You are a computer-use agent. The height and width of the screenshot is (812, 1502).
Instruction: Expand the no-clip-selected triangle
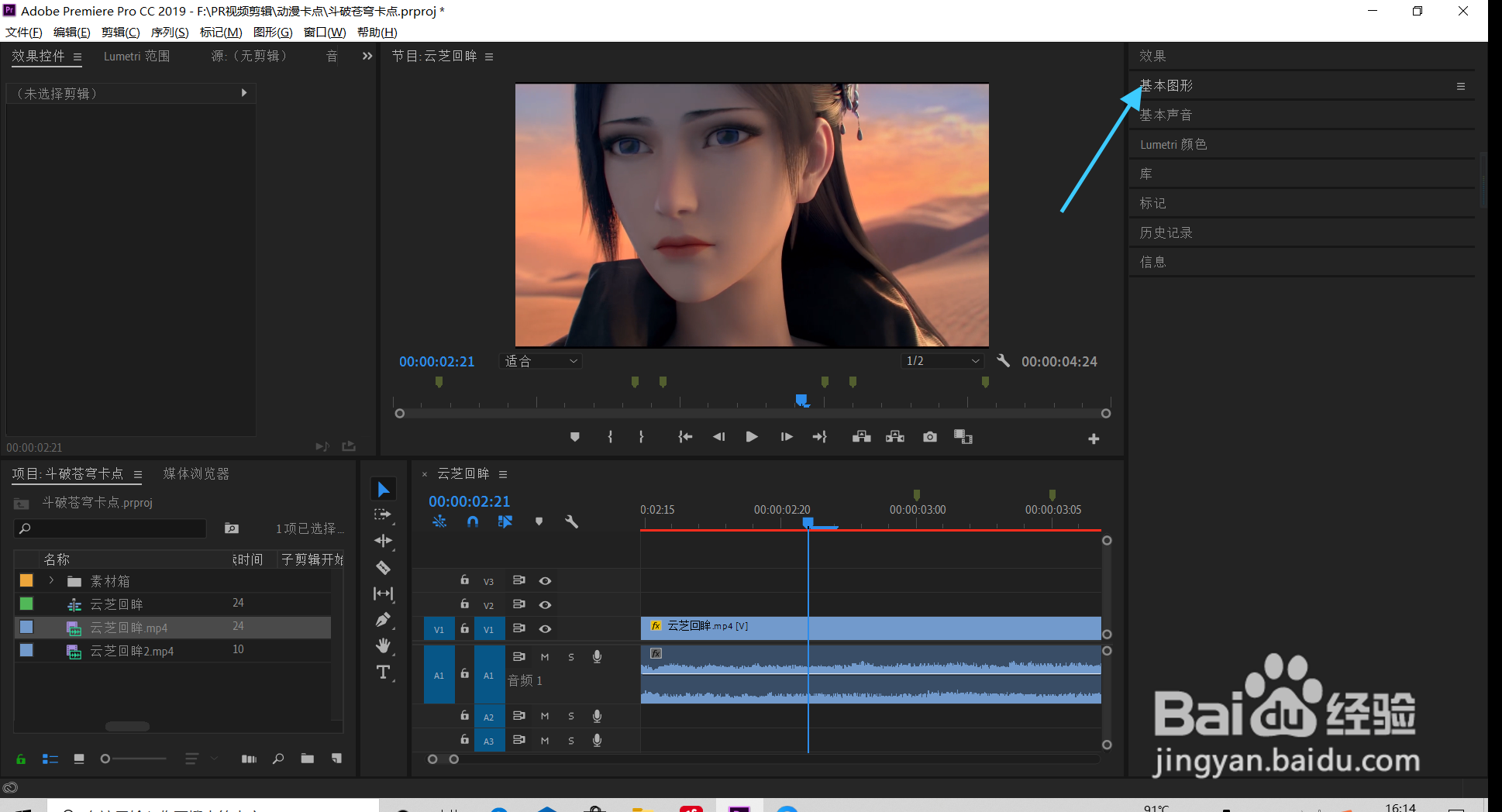click(244, 93)
